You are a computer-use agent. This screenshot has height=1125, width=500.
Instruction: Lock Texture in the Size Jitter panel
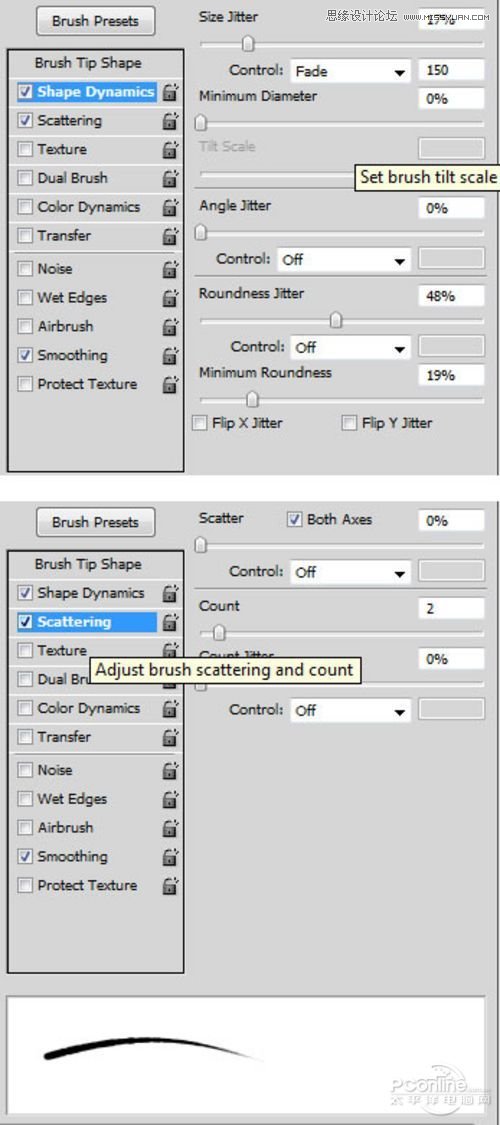tap(170, 149)
